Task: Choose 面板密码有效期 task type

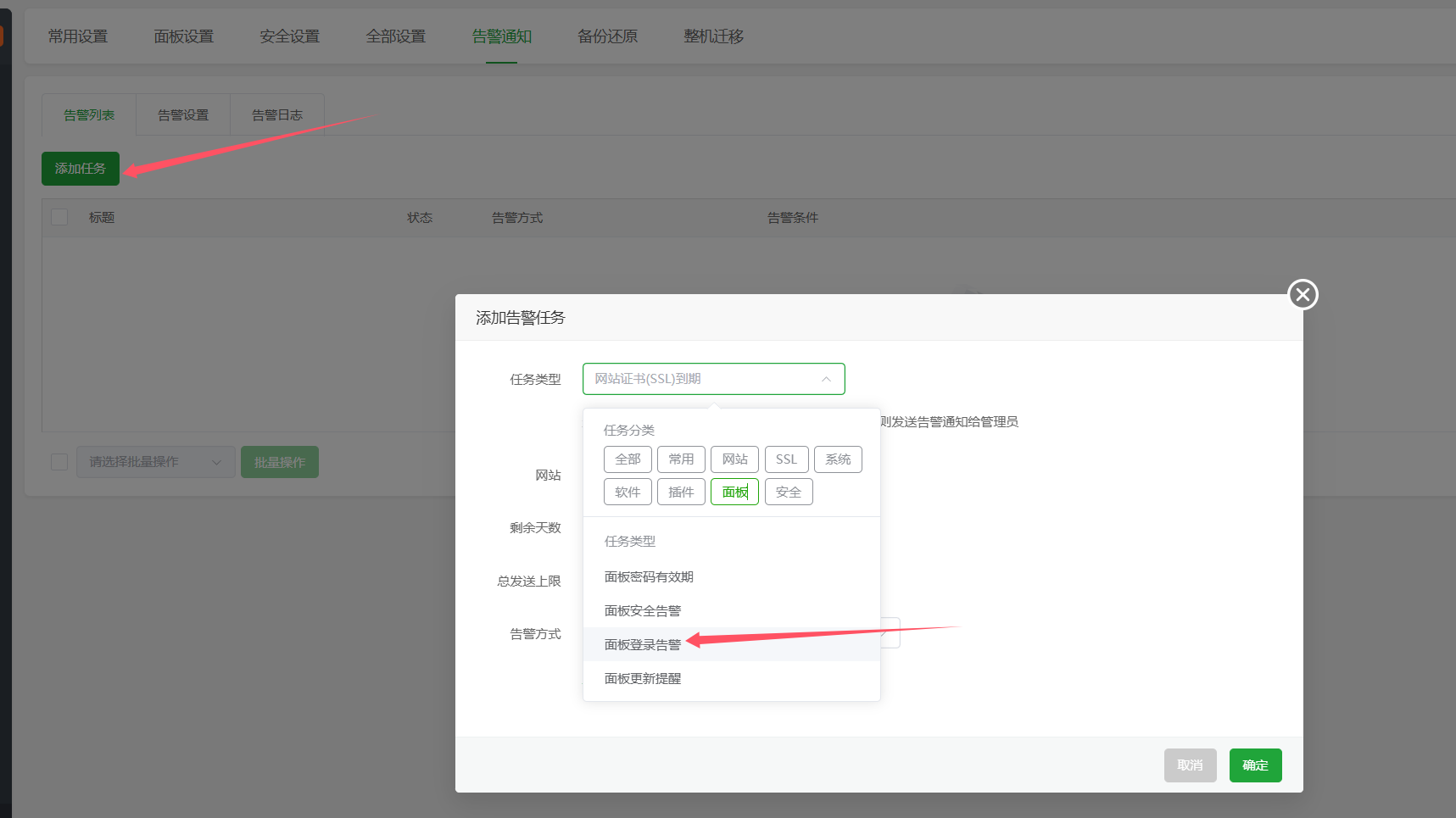Action: point(731,576)
